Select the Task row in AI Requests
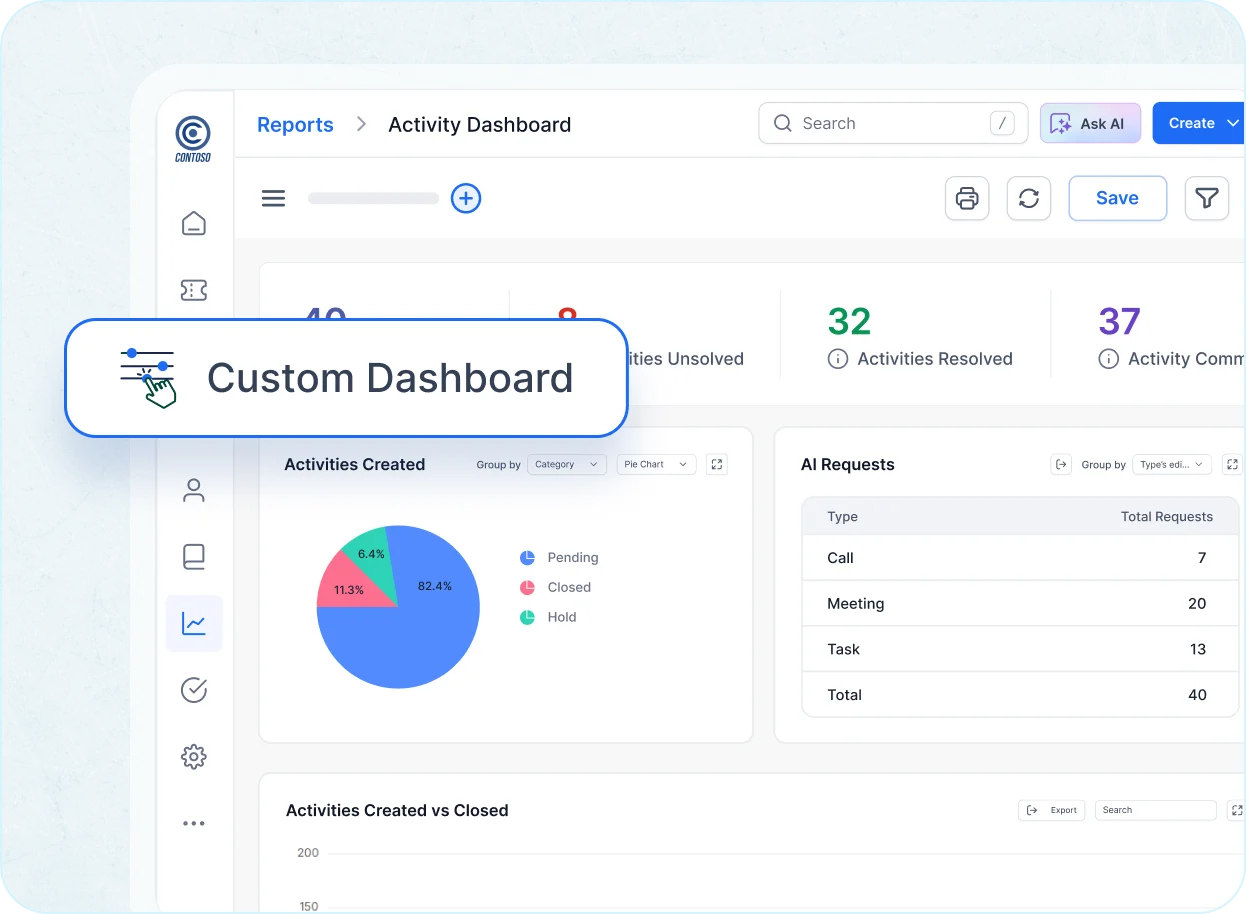The width and height of the screenshot is (1246, 914). point(1020,649)
